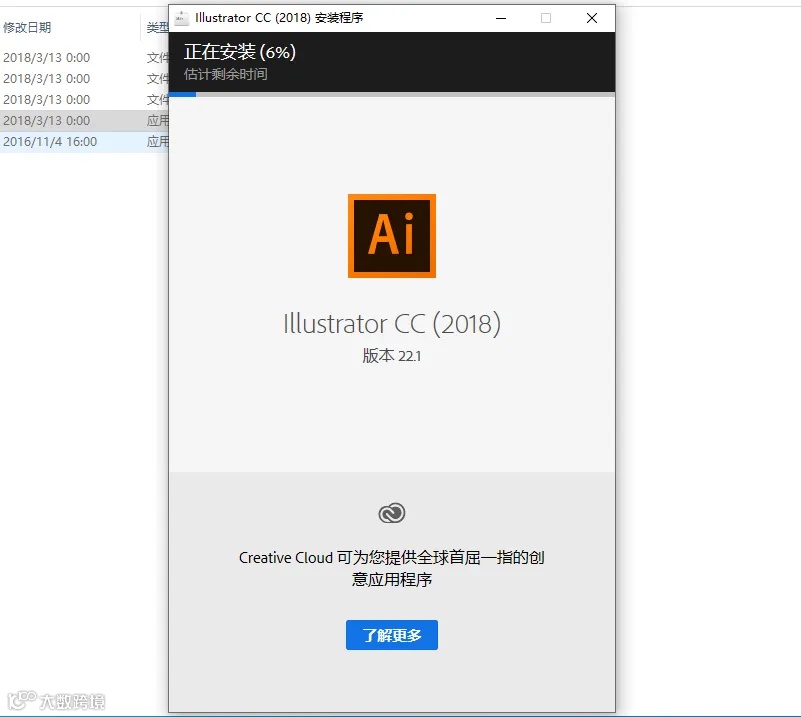Image resolution: width=801 pixels, height=717 pixels.
Task: Click the 正在安装 (6%) status text
Action: tap(240, 52)
